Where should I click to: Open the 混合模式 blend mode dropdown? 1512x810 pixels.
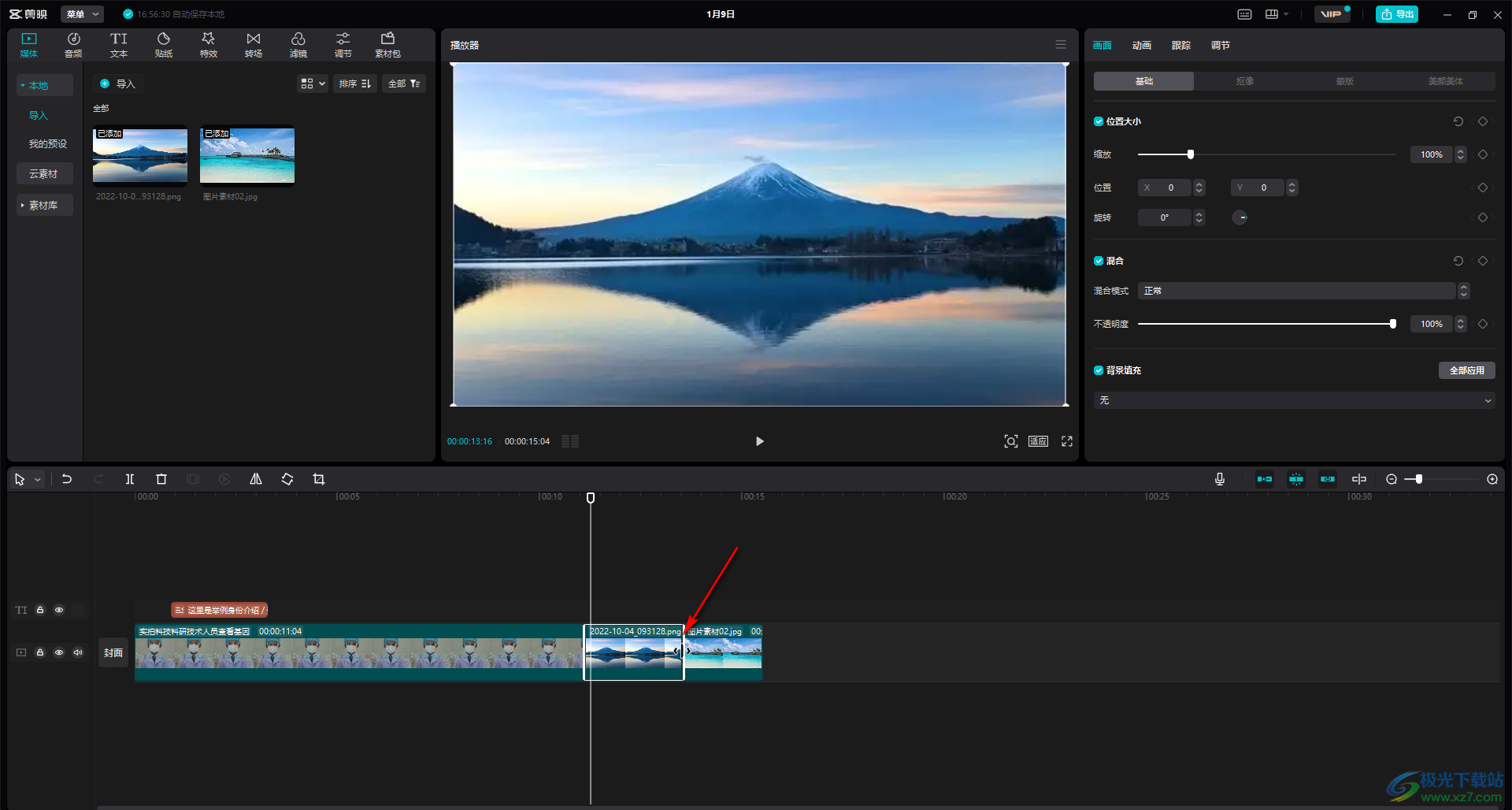[1303, 291]
